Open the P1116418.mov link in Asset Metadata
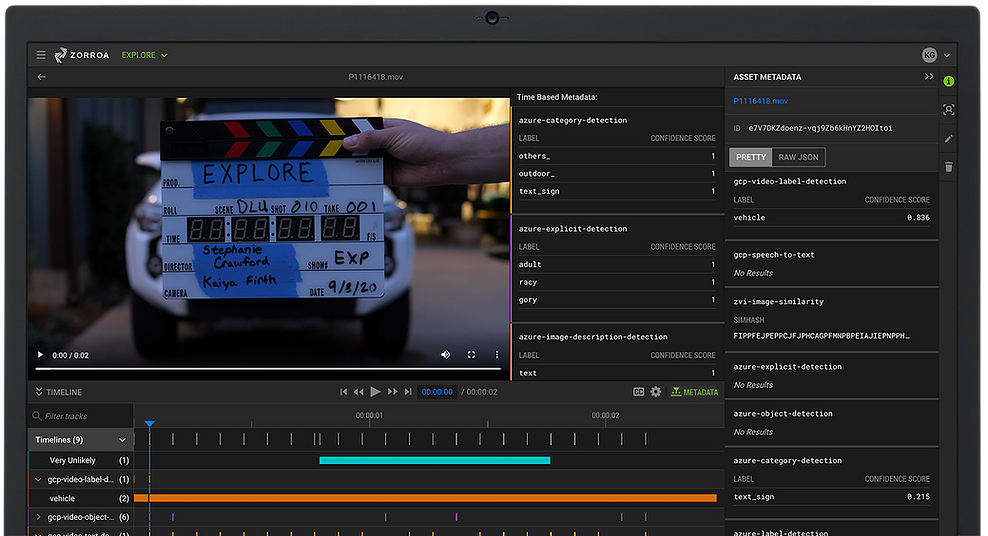 761,101
